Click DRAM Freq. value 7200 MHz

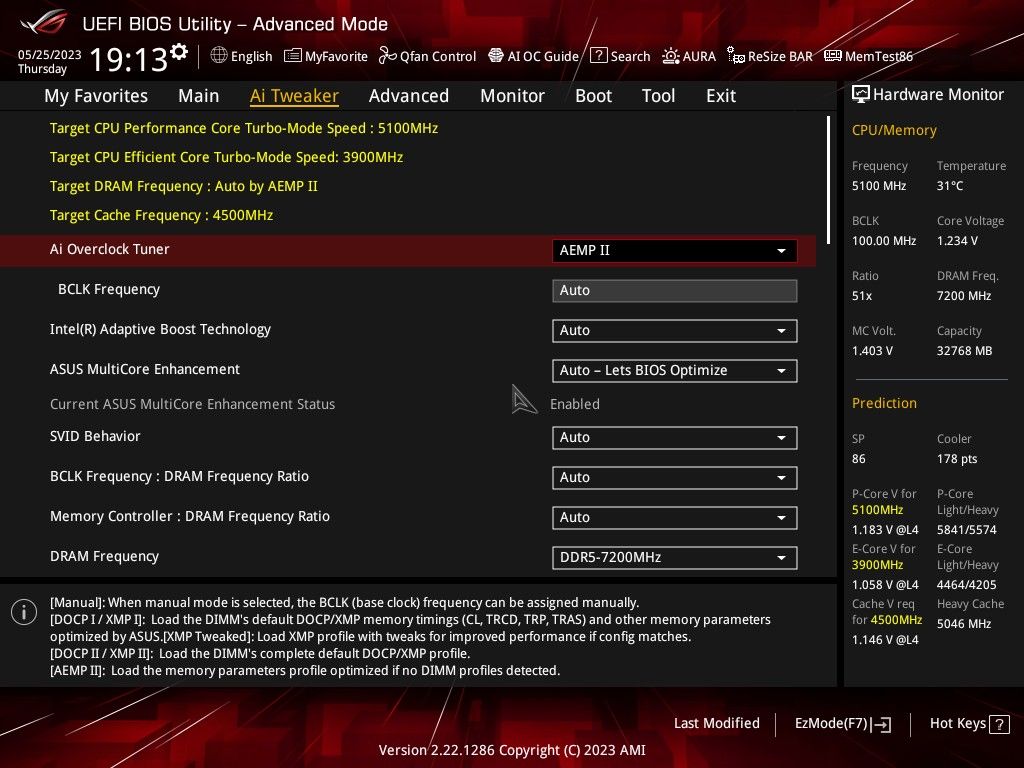click(964, 296)
